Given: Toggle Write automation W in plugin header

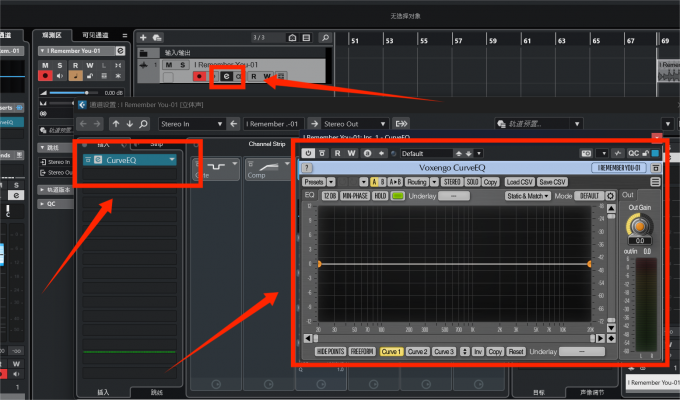Looking at the screenshot, I should click(x=351, y=153).
